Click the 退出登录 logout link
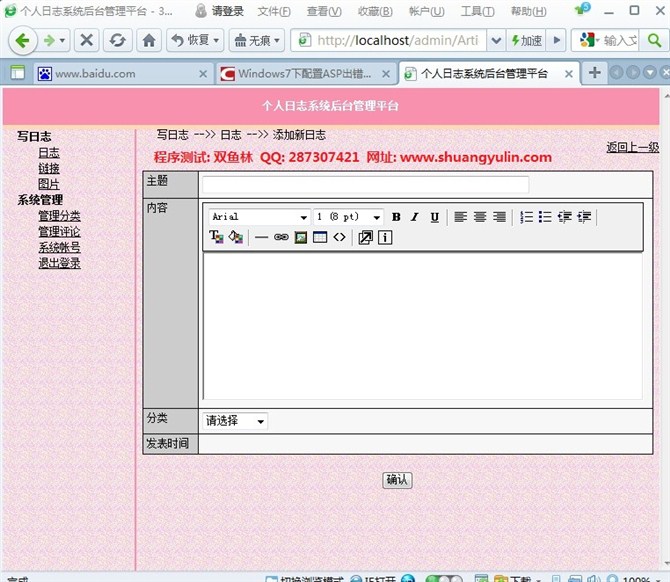This screenshot has height=582, width=670. (59, 263)
